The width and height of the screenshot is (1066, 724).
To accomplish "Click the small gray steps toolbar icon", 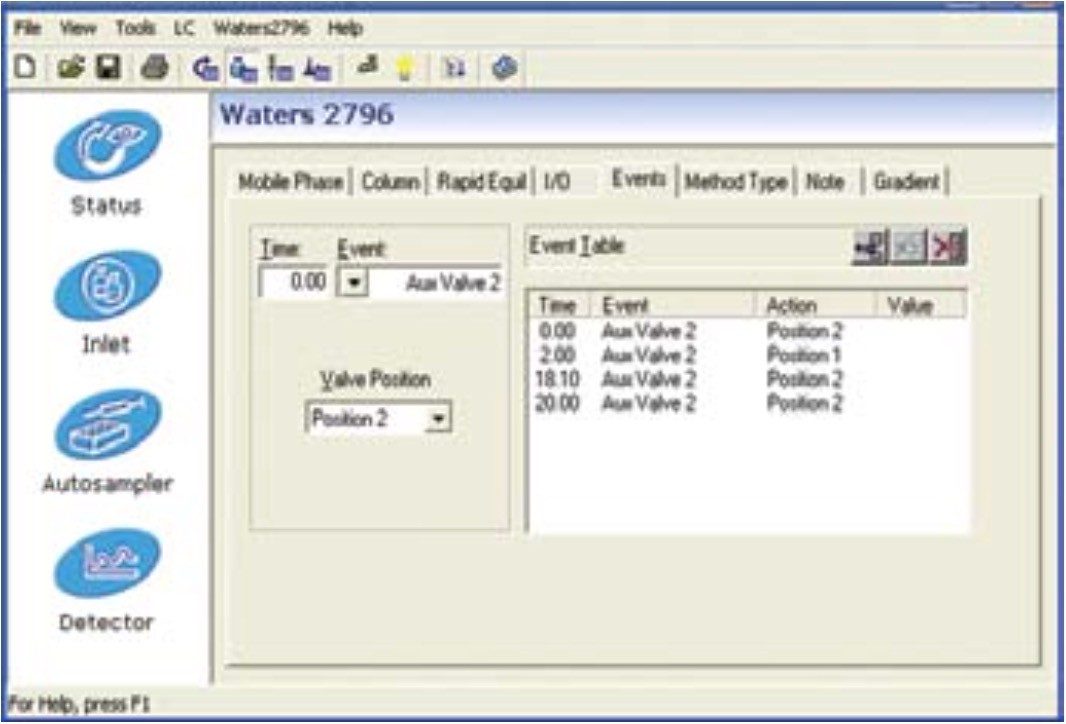I will pyautogui.click(x=368, y=66).
